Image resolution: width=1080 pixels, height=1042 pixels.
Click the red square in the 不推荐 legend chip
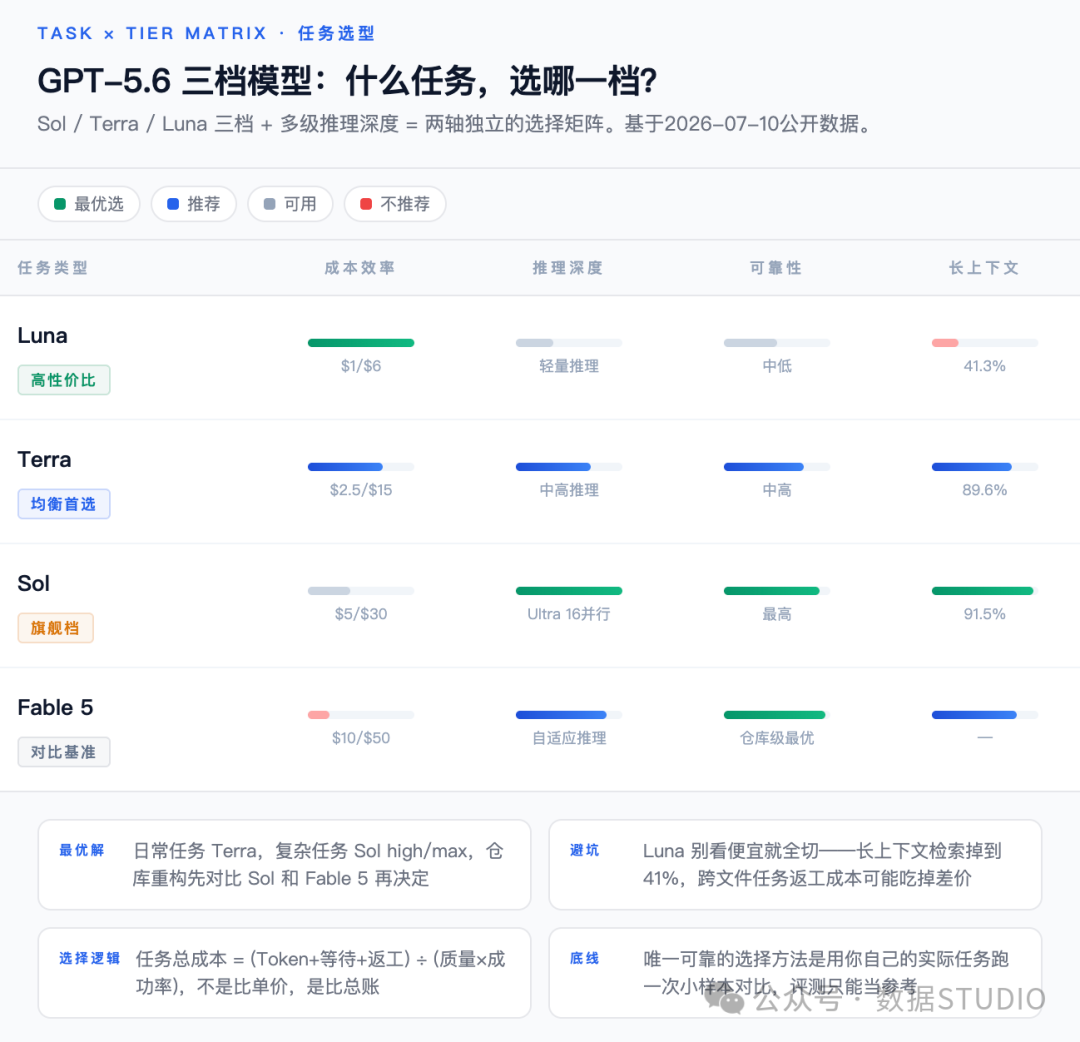(366, 204)
